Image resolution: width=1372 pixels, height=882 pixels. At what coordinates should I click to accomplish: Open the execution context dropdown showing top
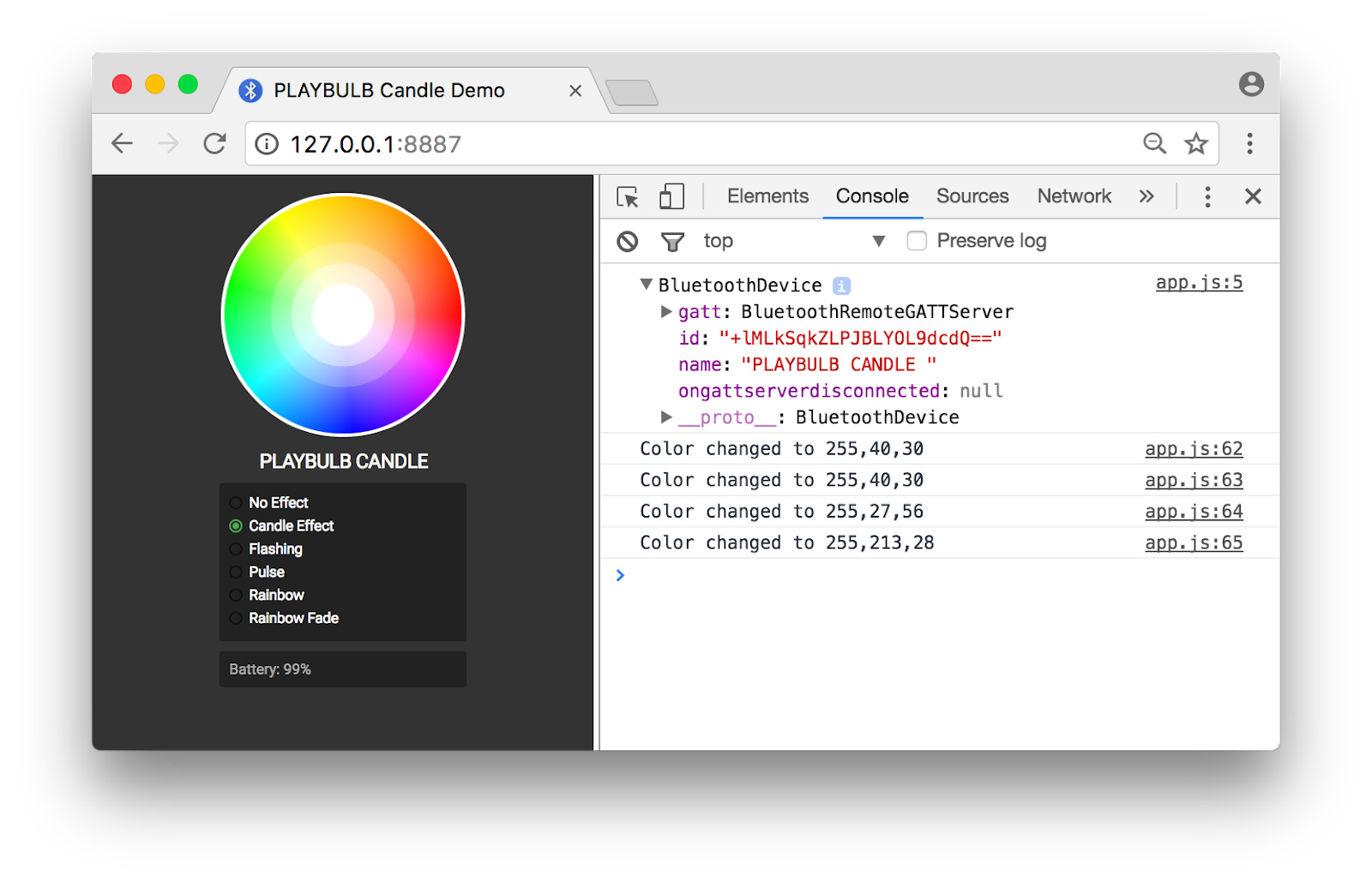click(879, 241)
